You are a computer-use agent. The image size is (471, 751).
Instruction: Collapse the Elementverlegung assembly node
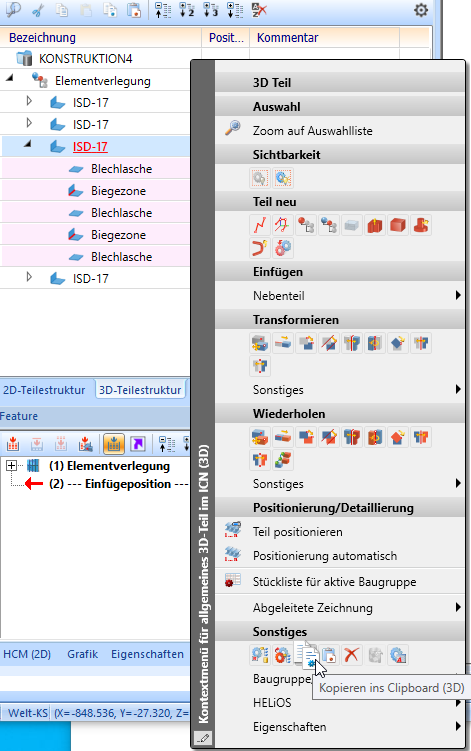9,78
